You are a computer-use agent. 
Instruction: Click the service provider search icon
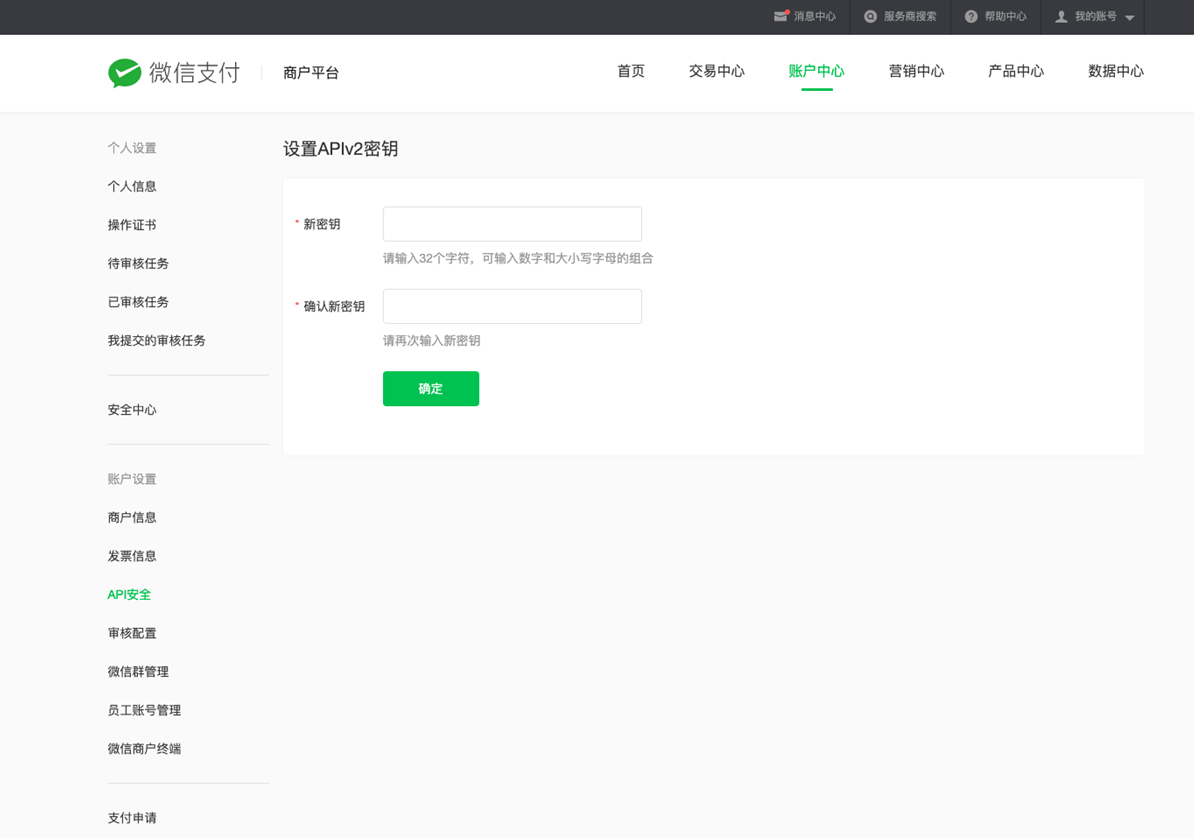pyautogui.click(x=870, y=17)
